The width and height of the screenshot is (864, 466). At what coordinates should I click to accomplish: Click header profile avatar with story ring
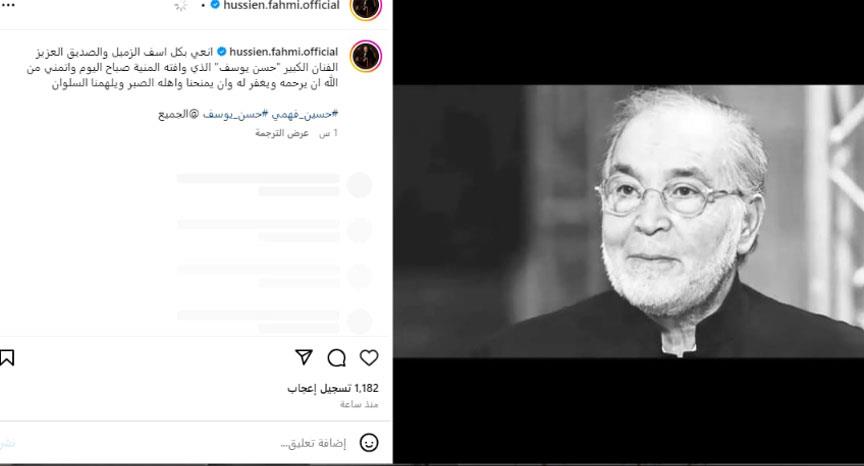tap(365, 8)
